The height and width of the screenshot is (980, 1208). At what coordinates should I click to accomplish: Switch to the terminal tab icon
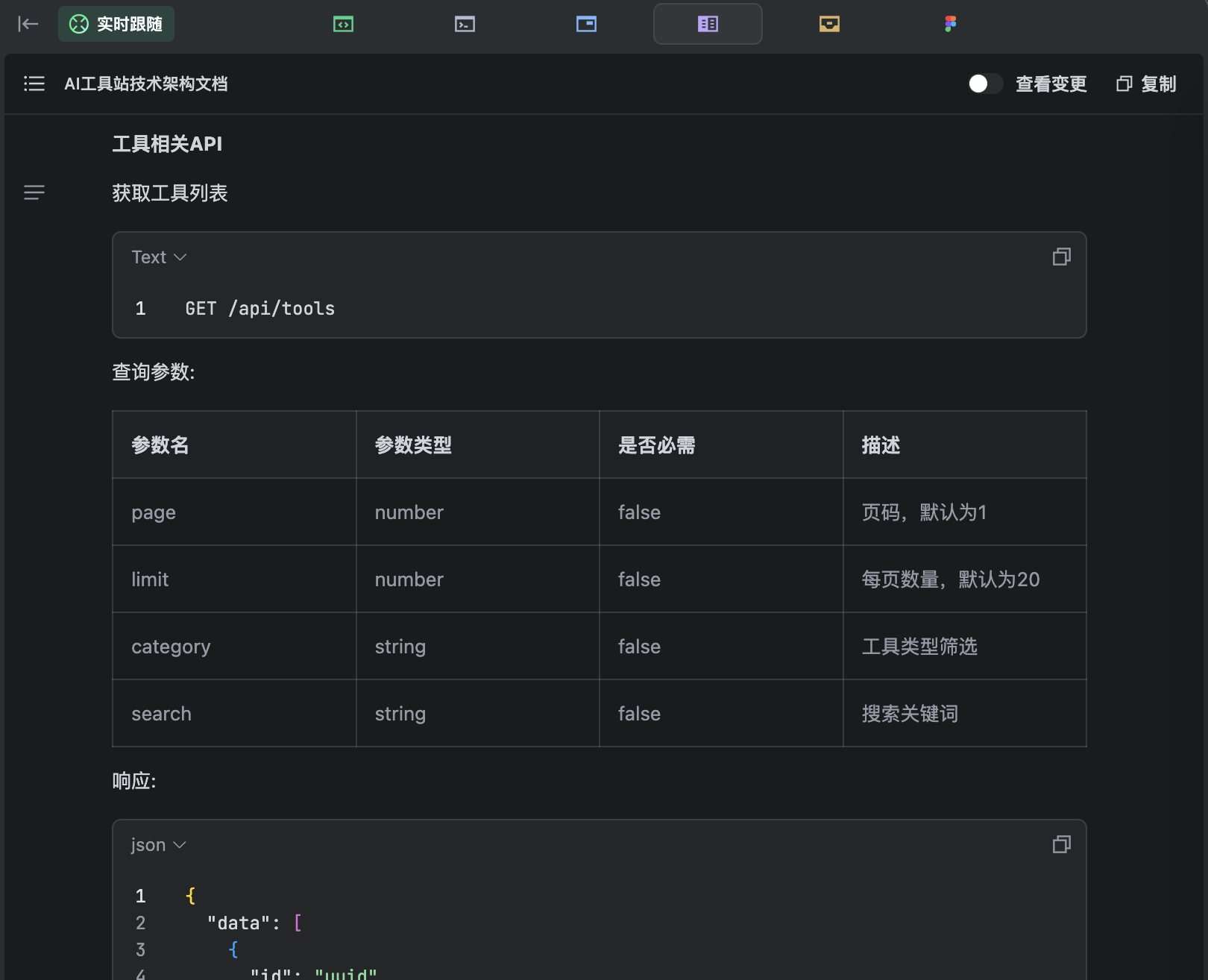(x=465, y=24)
